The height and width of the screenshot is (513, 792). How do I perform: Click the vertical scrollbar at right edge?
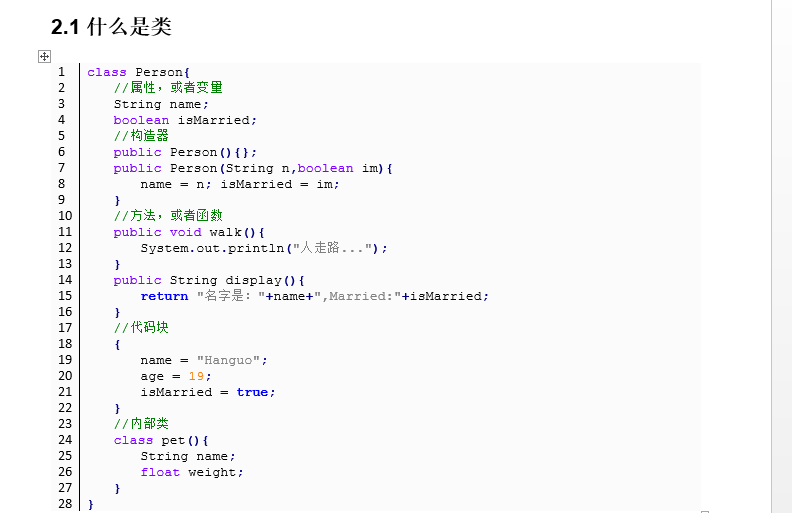[781, 256]
